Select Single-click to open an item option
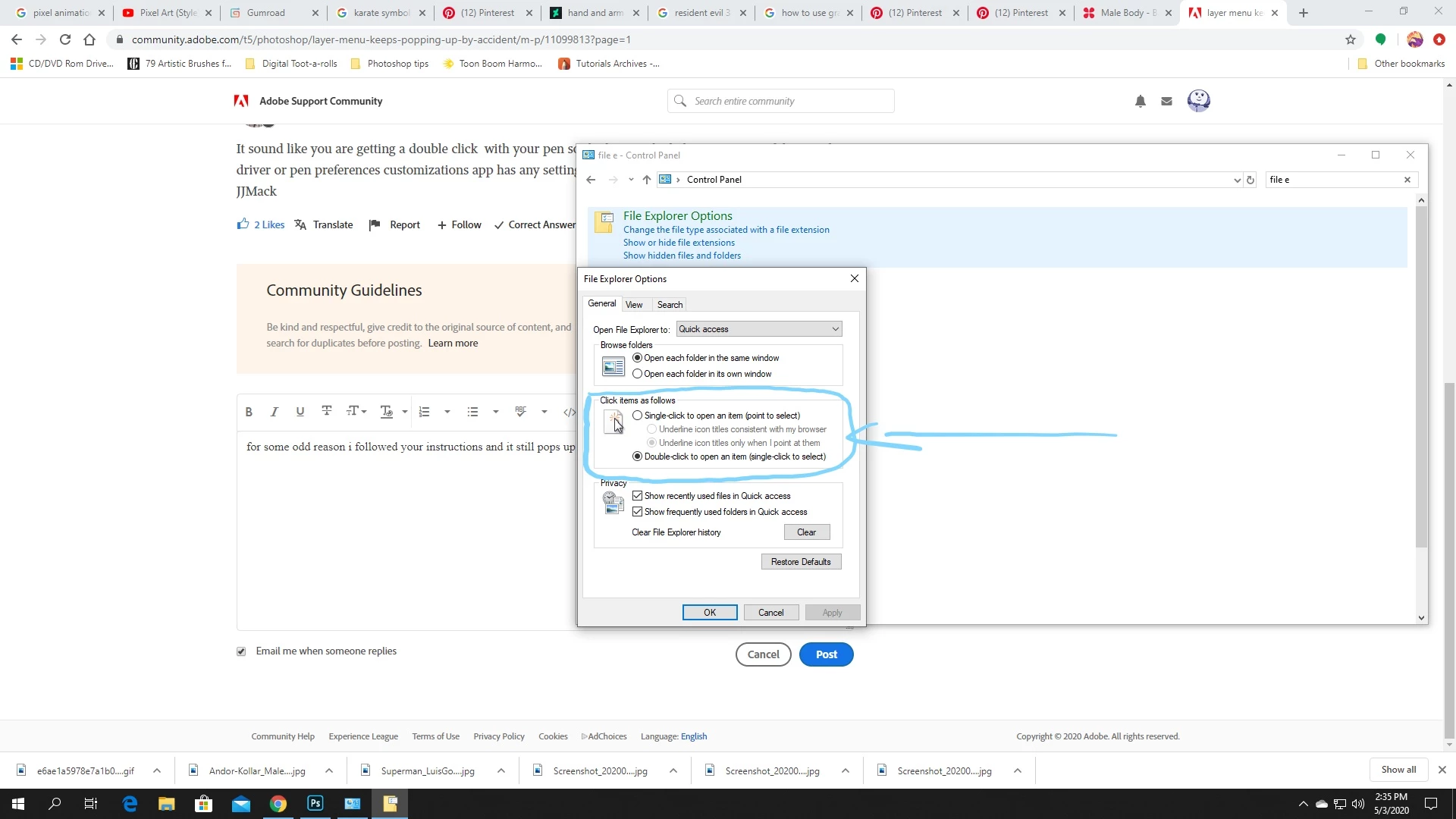 pos(638,416)
